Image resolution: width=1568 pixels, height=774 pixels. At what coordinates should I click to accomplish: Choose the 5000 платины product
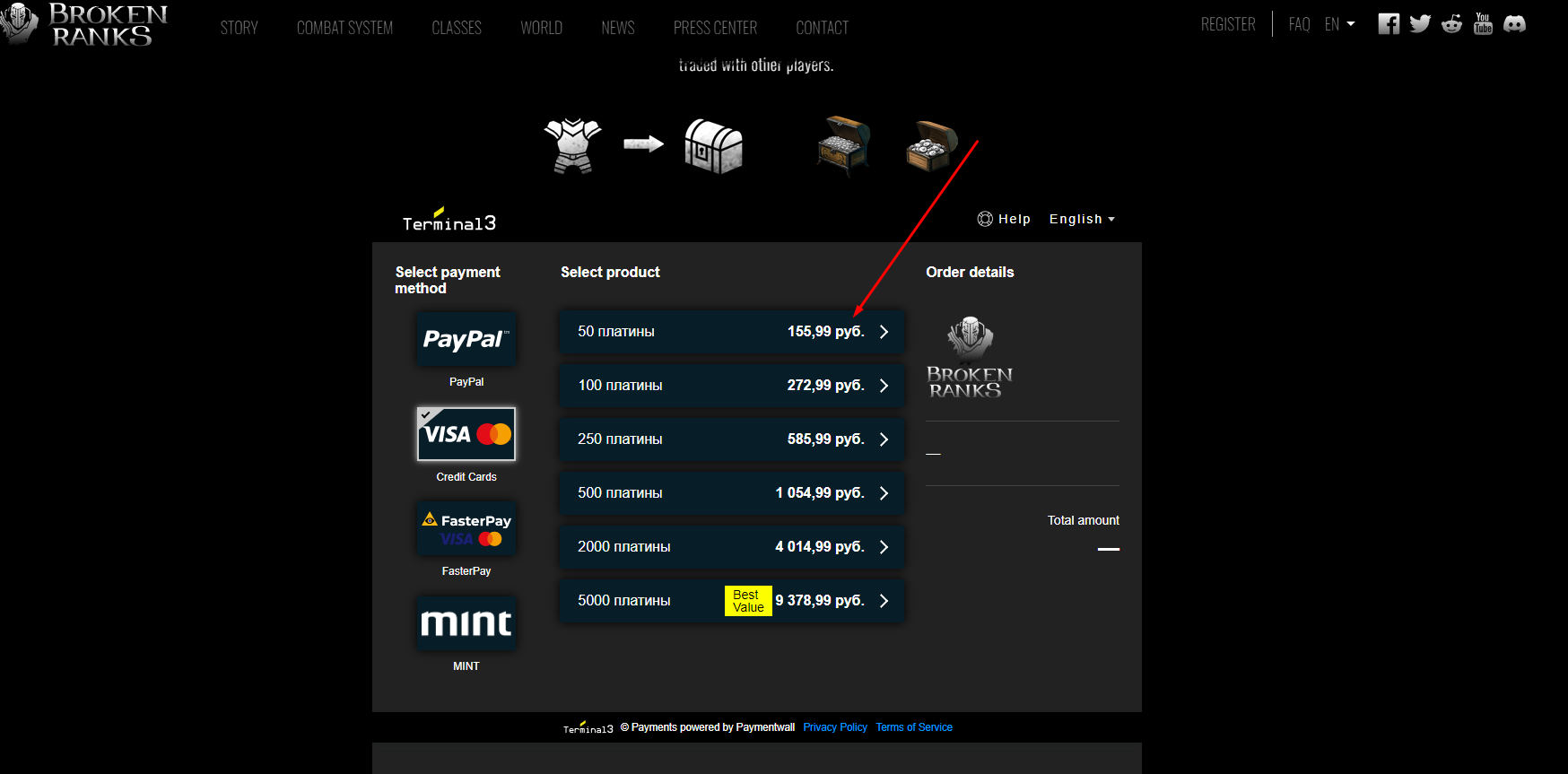pos(731,601)
